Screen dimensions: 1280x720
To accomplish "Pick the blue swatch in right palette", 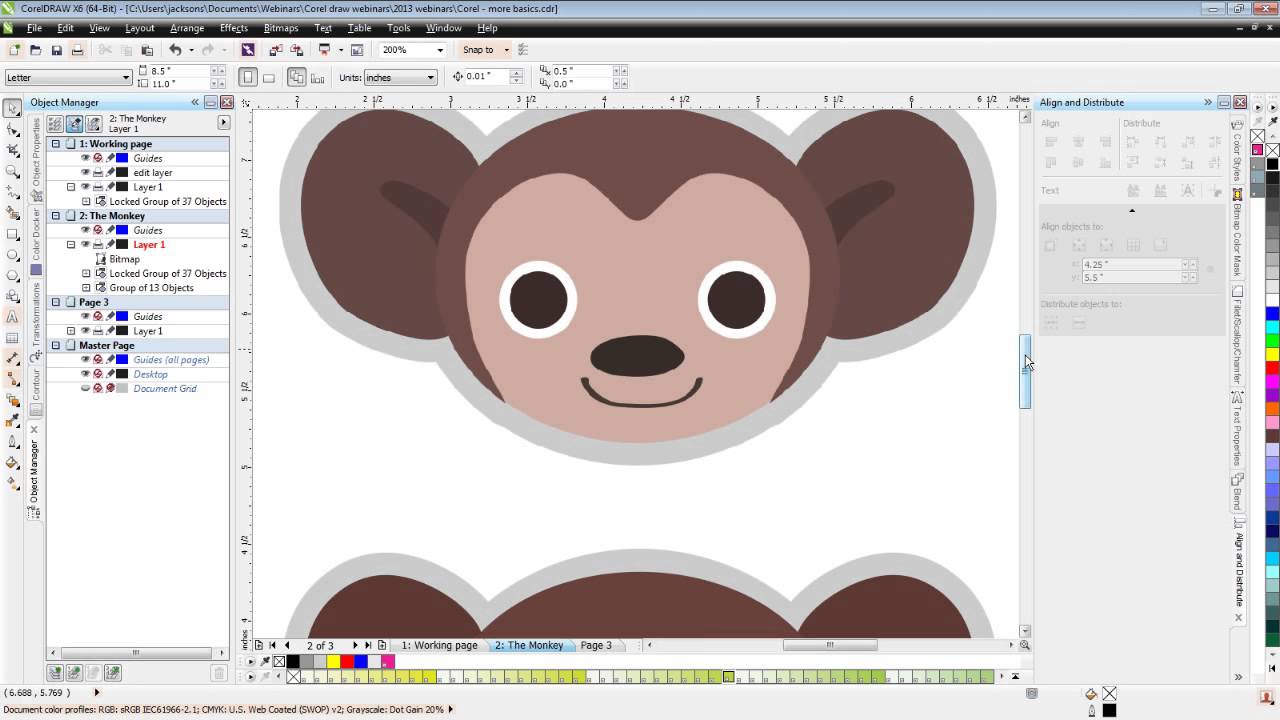I will [x=1272, y=314].
